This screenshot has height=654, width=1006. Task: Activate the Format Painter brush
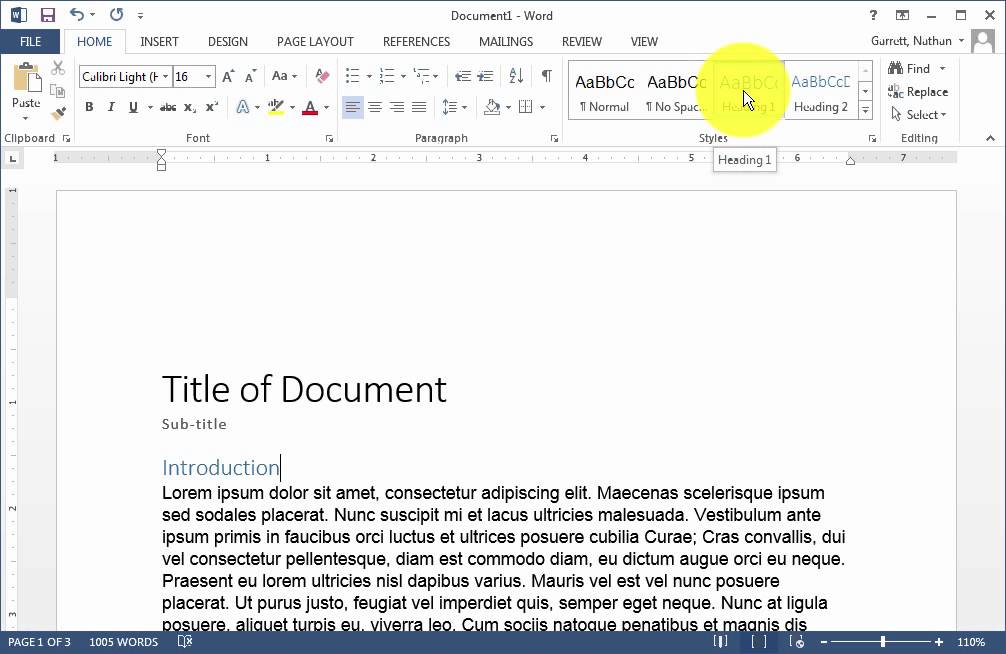click(x=58, y=114)
